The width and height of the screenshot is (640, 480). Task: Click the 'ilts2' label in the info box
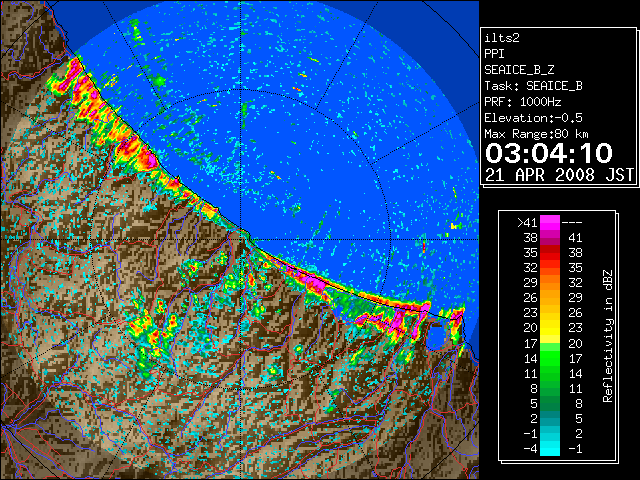click(502, 38)
